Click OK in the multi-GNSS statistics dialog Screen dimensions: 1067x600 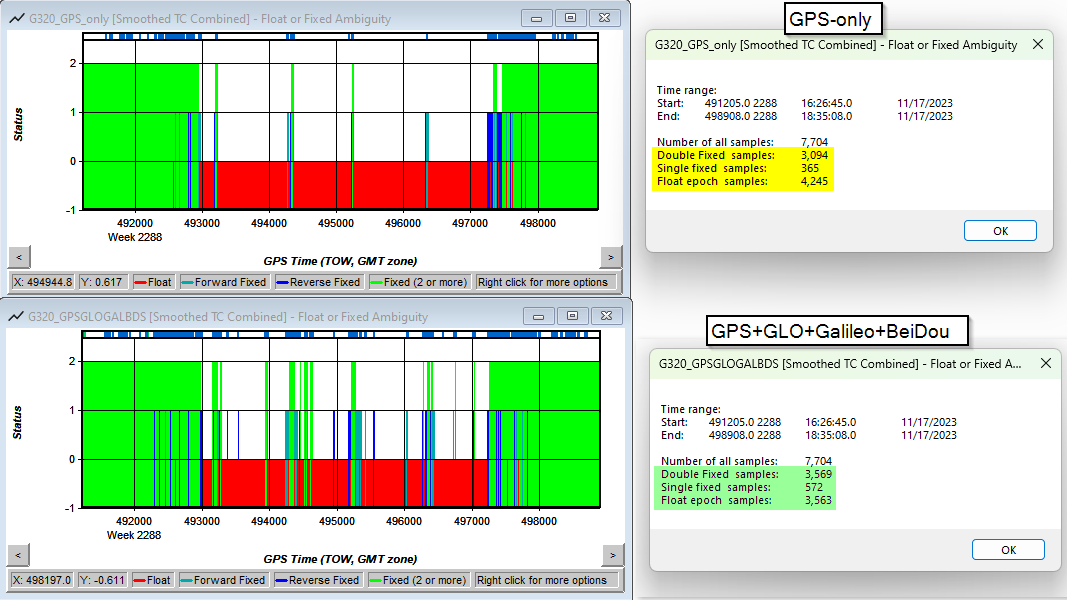[x=1008, y=550]
